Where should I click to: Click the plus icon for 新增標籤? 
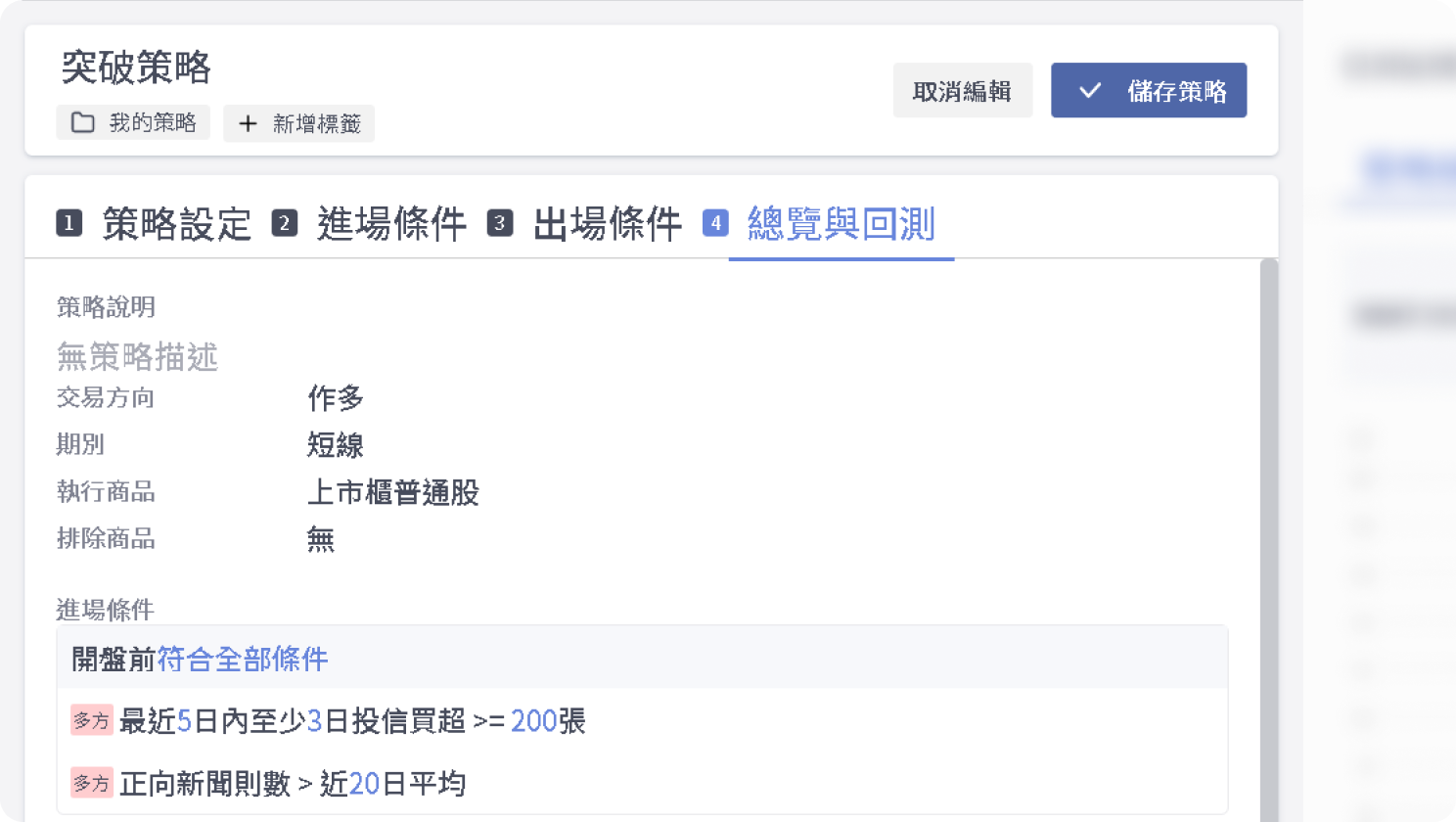(x=248, y=123)
